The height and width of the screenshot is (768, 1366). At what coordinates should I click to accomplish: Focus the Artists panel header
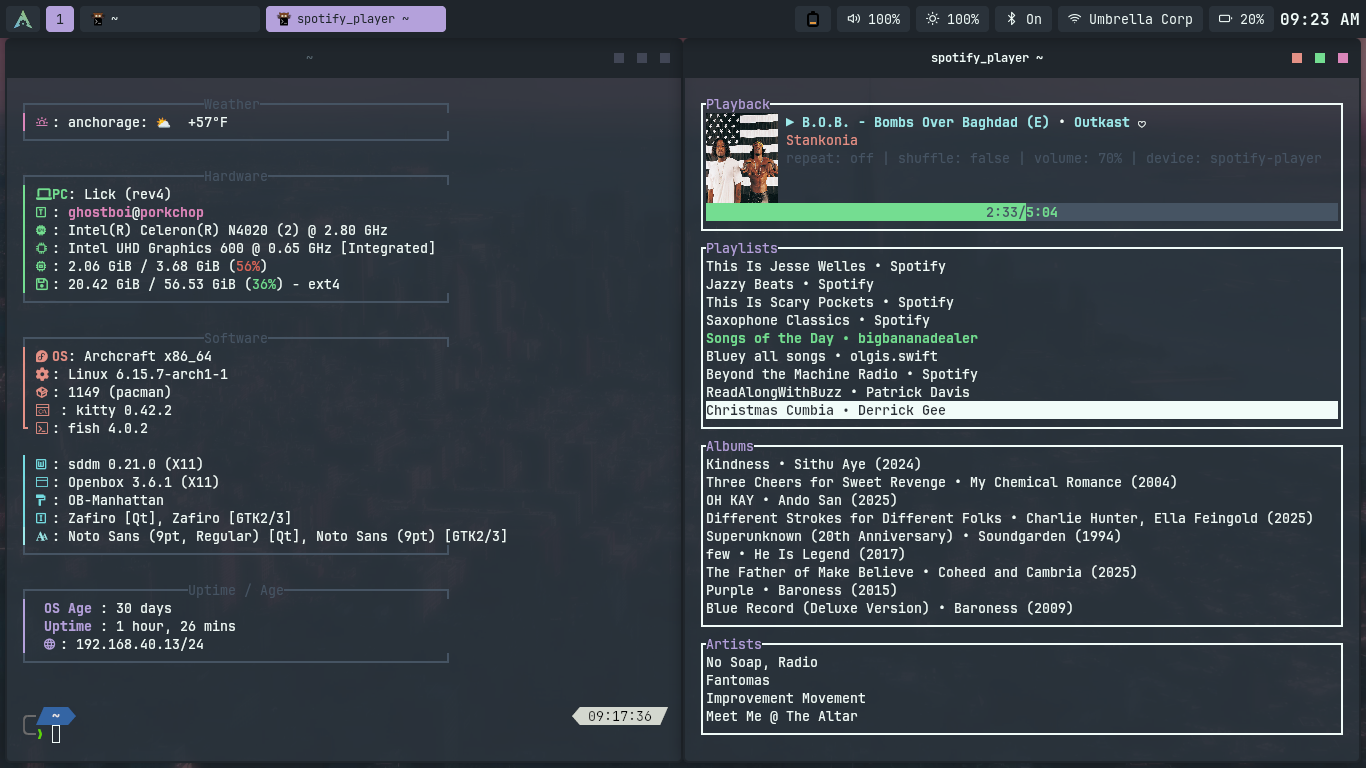pyautogui.click(x=734, y=644)
